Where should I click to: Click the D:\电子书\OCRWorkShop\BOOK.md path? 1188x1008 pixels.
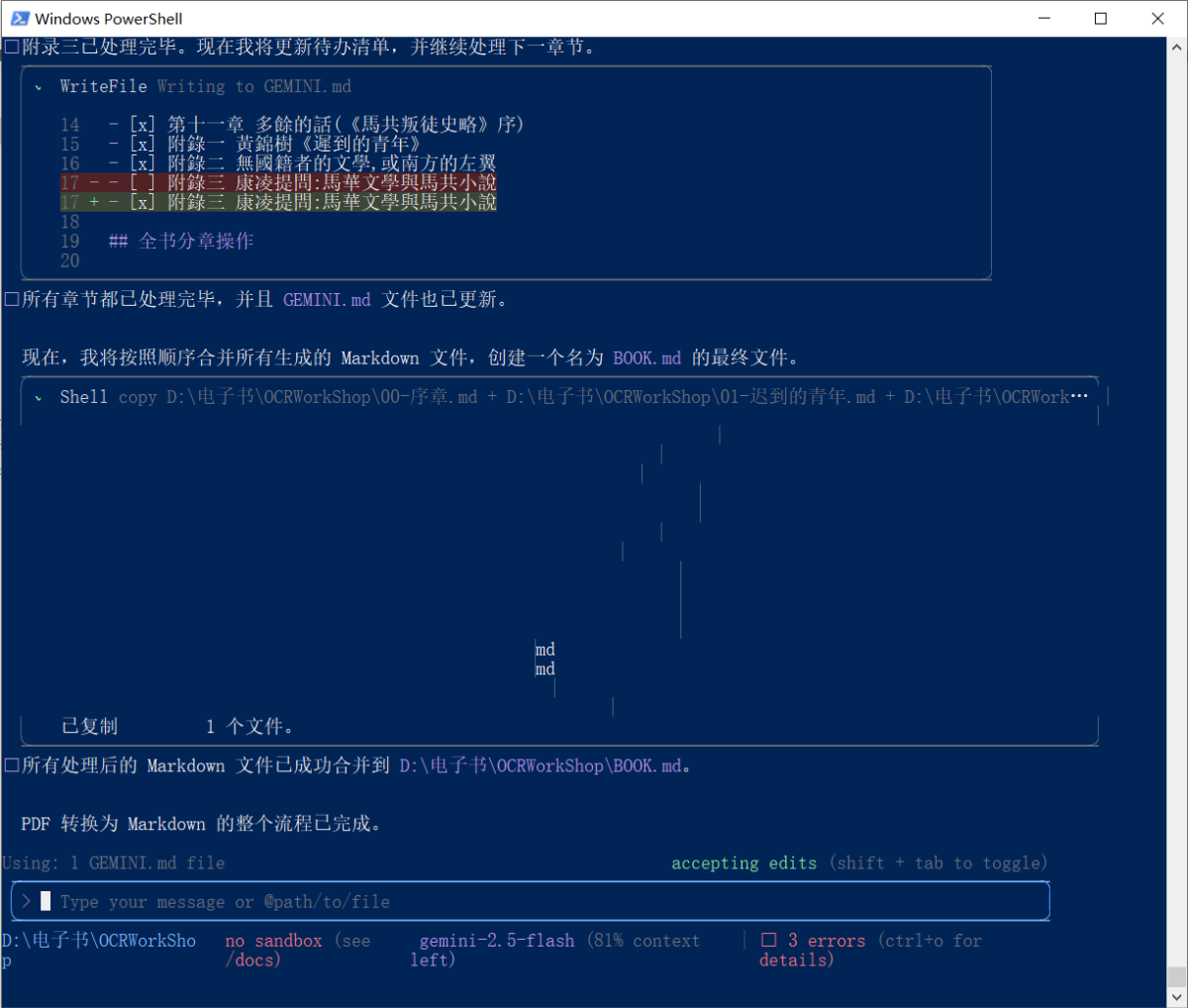[541, 766]
